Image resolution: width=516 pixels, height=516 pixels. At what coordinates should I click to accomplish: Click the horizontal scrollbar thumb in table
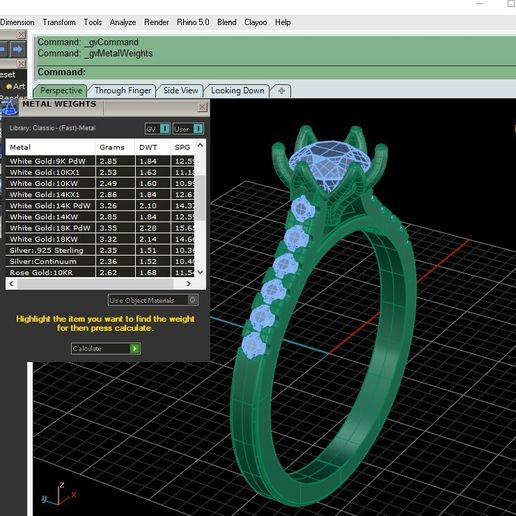pyautogui.click(x=95, y=284)
